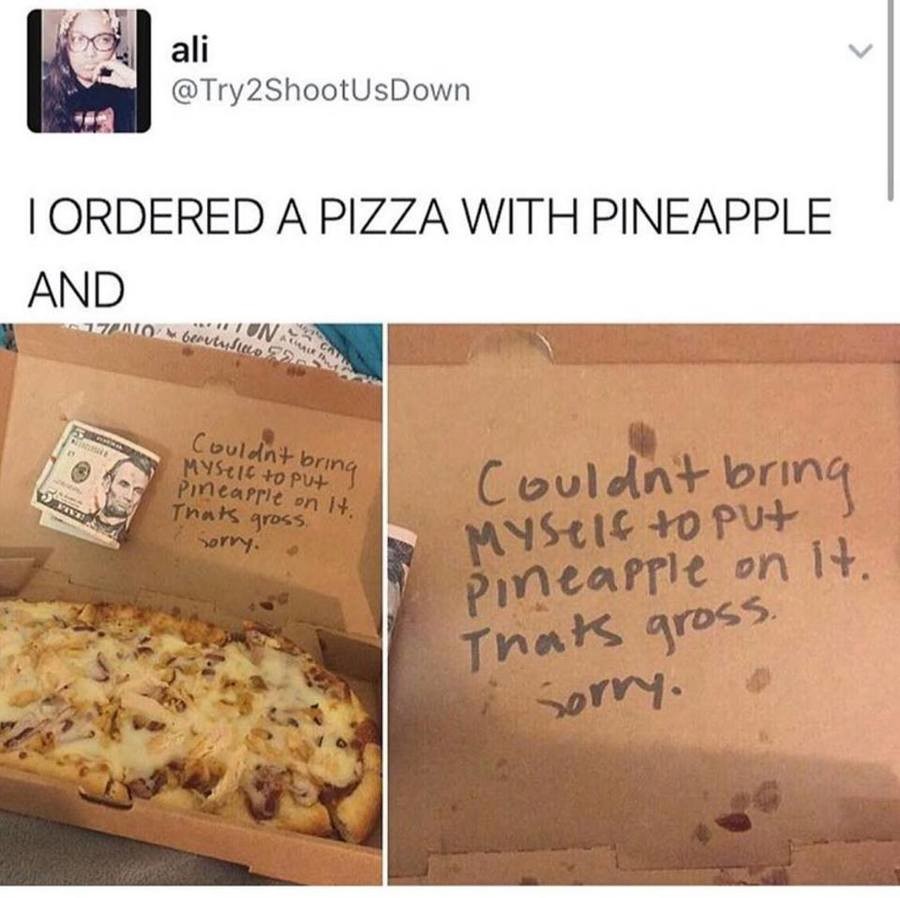Click the display name "ali"
This screenshot has height=898, width=900.
[x=189, y=50]
